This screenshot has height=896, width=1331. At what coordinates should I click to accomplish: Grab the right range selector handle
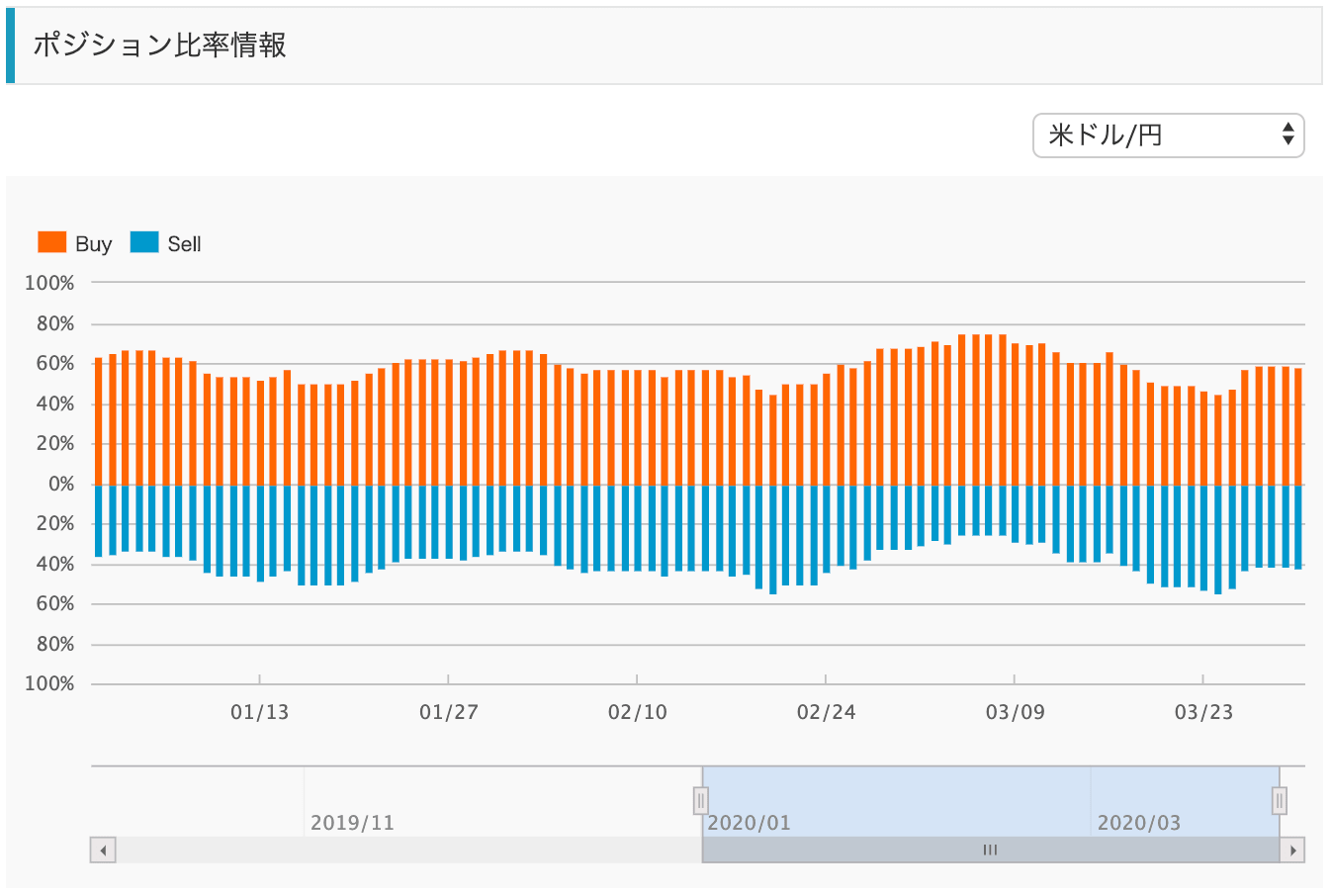(x=1280, y=800)
